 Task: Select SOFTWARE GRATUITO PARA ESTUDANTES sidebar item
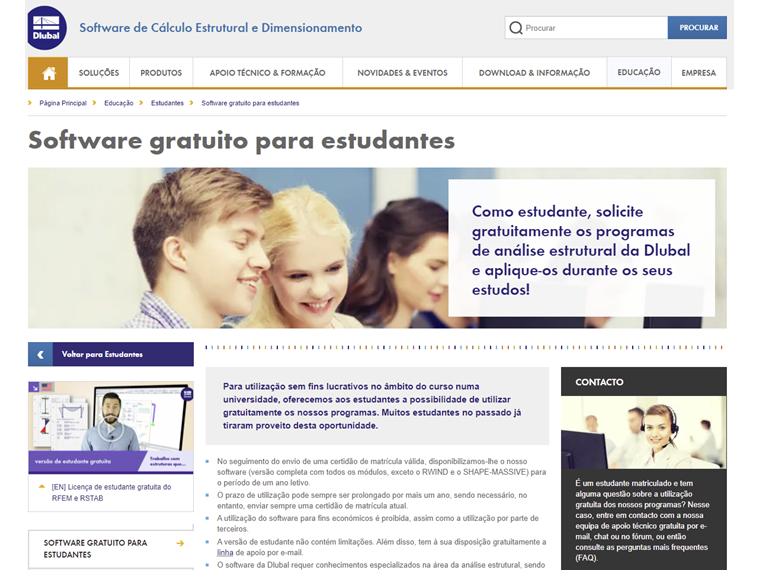tap(111, 549)
